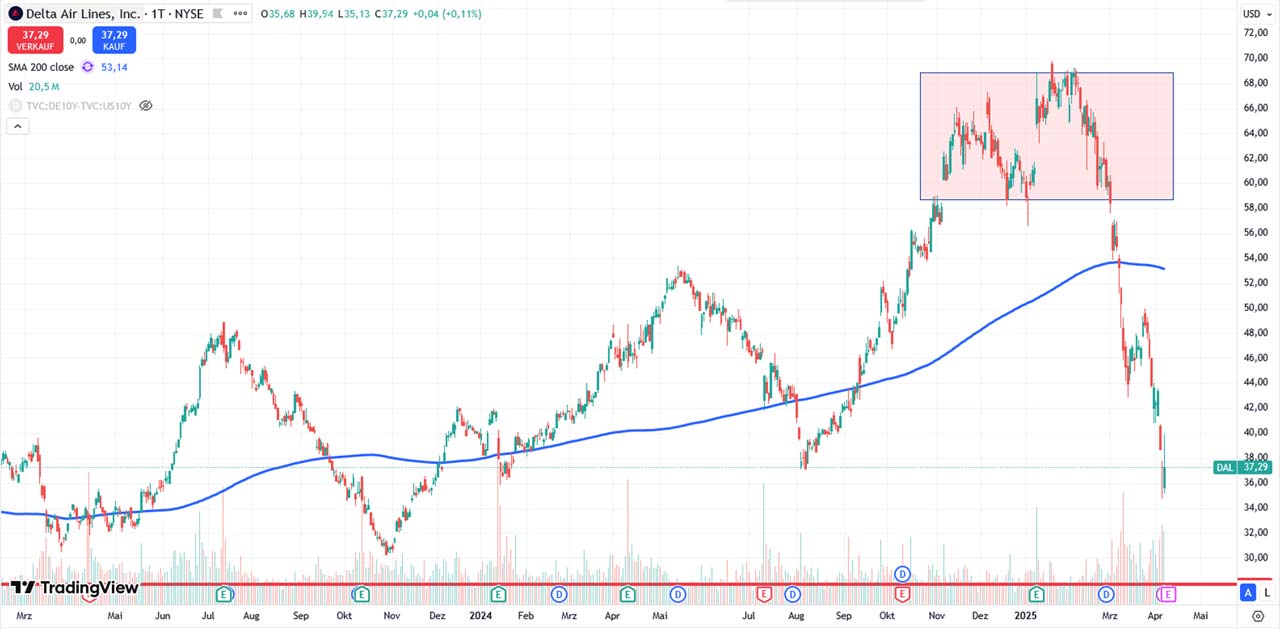This screenshot has height=630, width=1280.
Task: Click the 2025 label on the time axis
Action: 1024,617
